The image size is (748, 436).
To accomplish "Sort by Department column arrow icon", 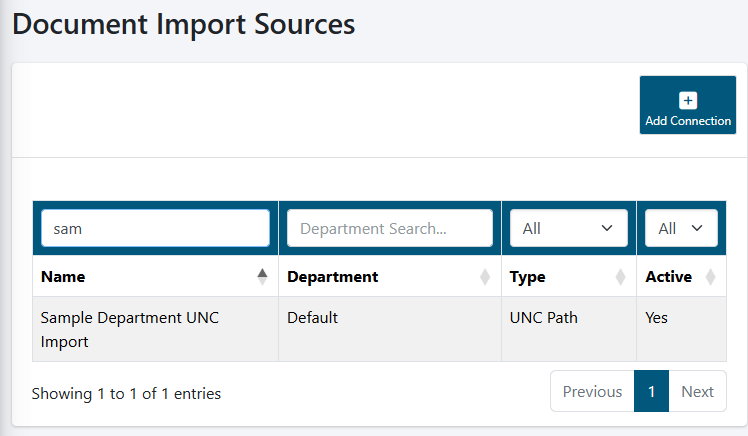I will pos(485,277).
